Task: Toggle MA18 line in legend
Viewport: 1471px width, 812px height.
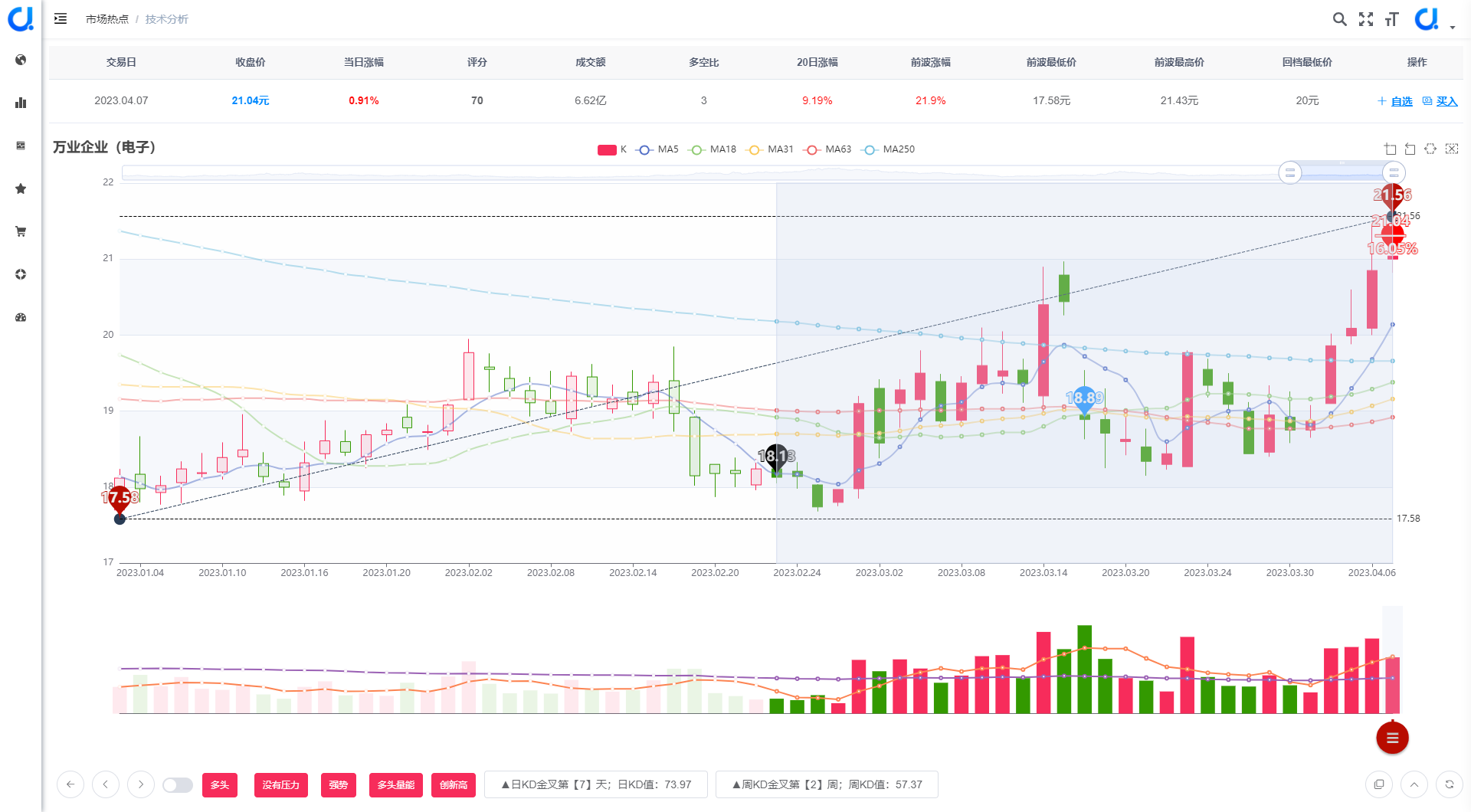Action: pos(713,149)
